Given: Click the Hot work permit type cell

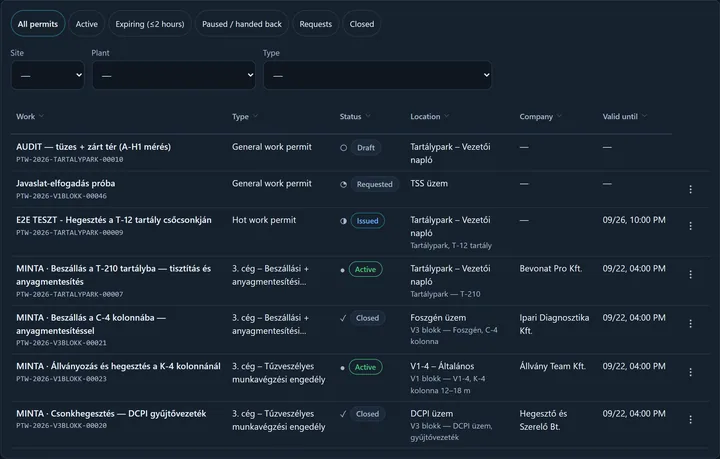Looking at the screenshot, I should click(264, 220).
